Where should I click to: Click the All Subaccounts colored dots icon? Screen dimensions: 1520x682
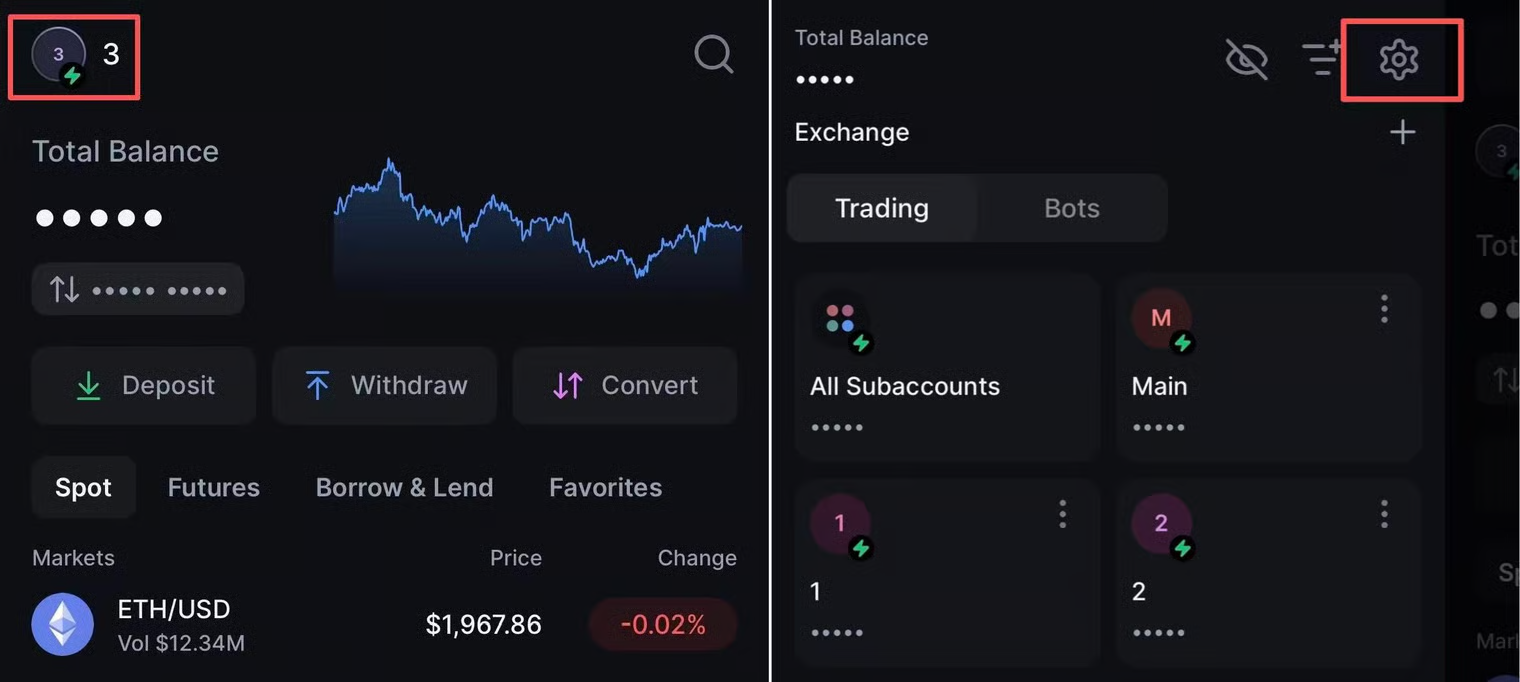(840, 319)
